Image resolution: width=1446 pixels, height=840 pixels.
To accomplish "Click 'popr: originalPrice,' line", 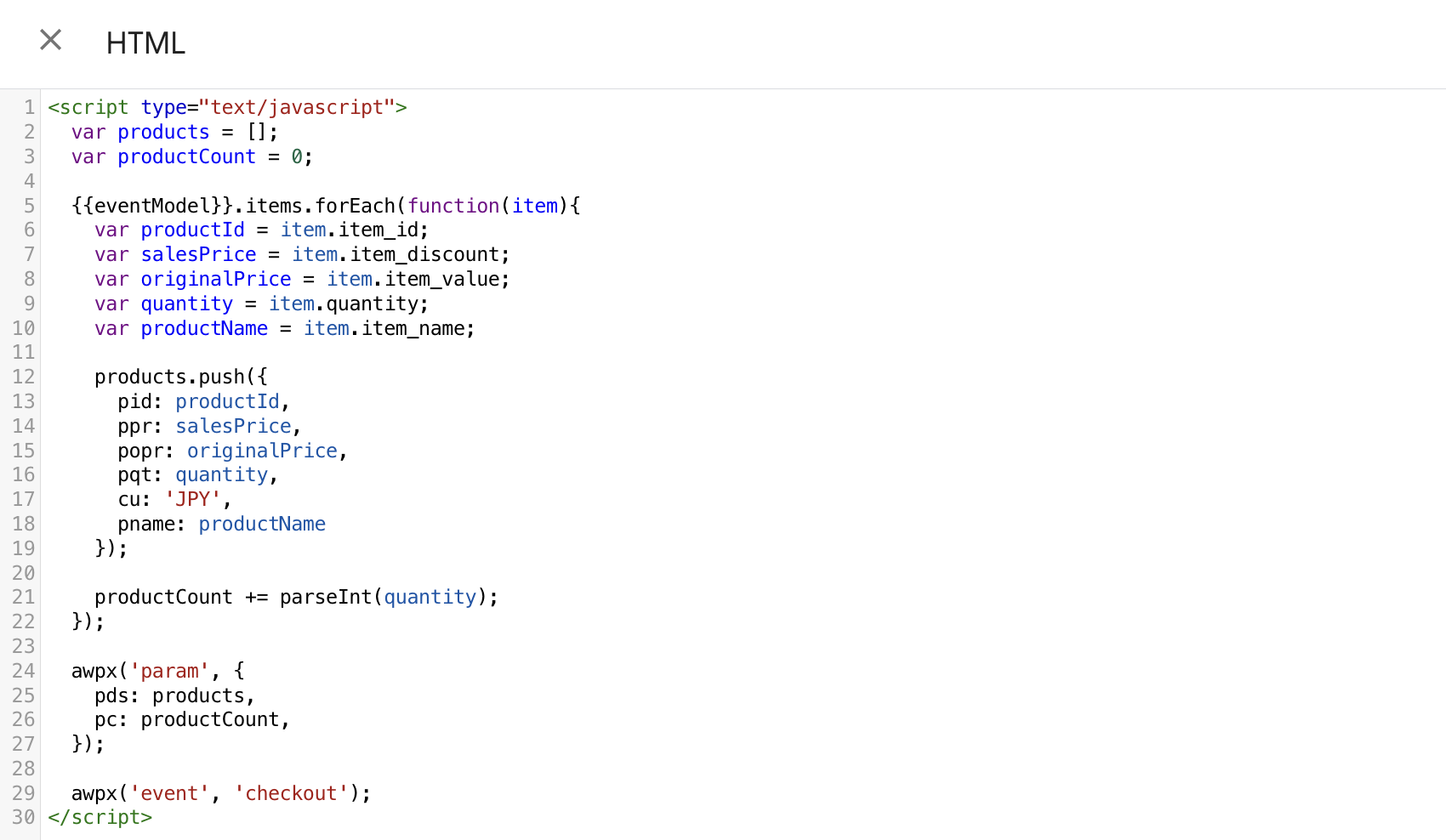I will coord(233,451).
